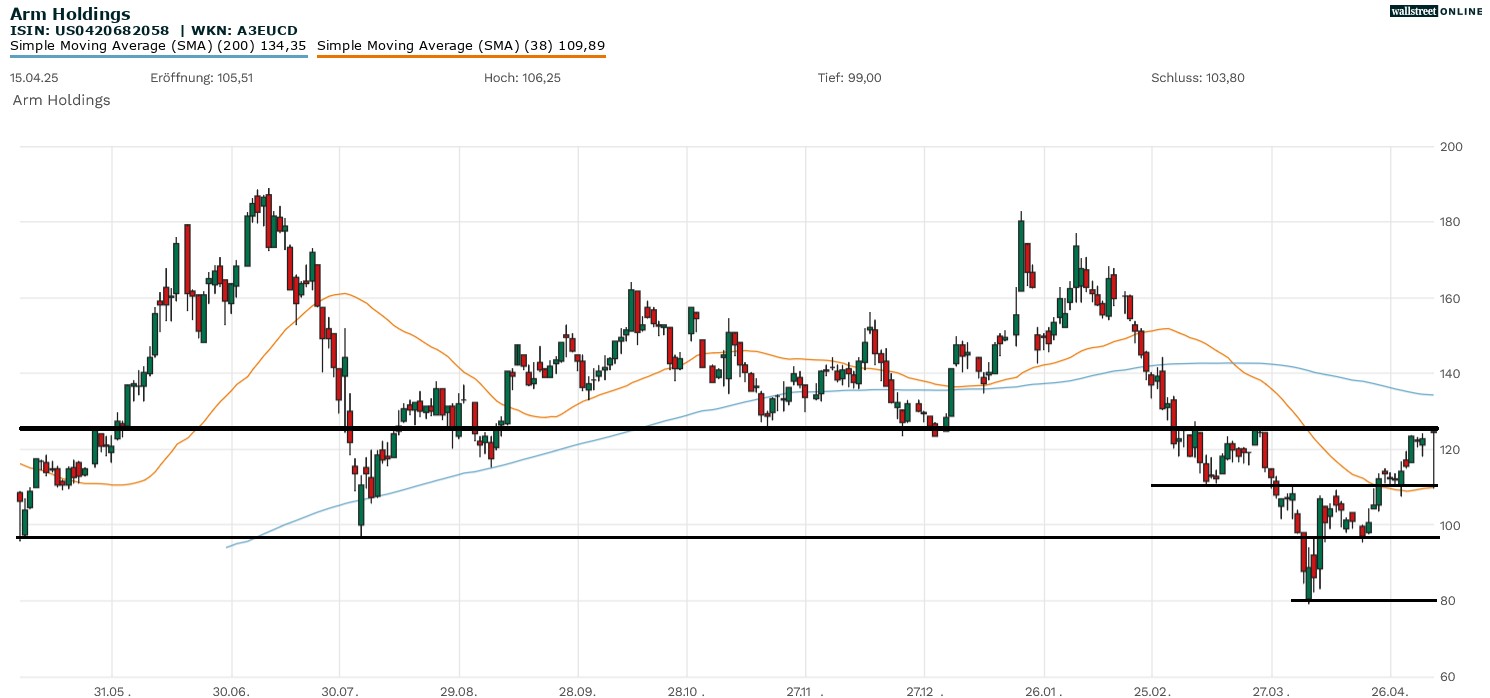Click the 60 price axis label
Viewport: 1490px width, 698px height.
coord(1447,677)
